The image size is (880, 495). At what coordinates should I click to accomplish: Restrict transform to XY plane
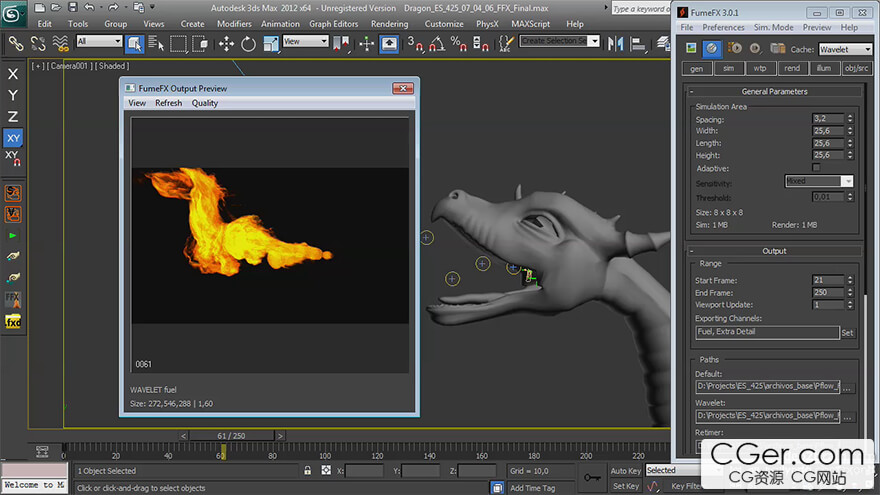(13, 138)
